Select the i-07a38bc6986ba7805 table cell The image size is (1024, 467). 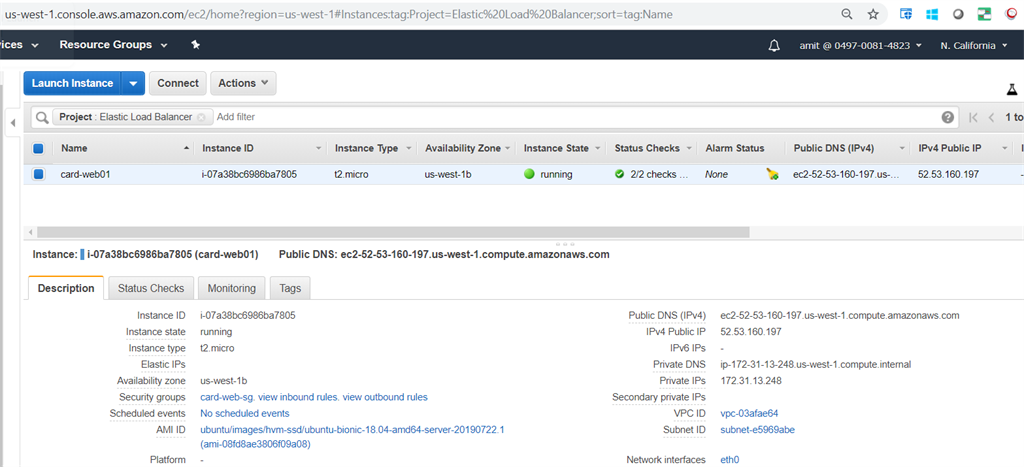coord(249,174)
